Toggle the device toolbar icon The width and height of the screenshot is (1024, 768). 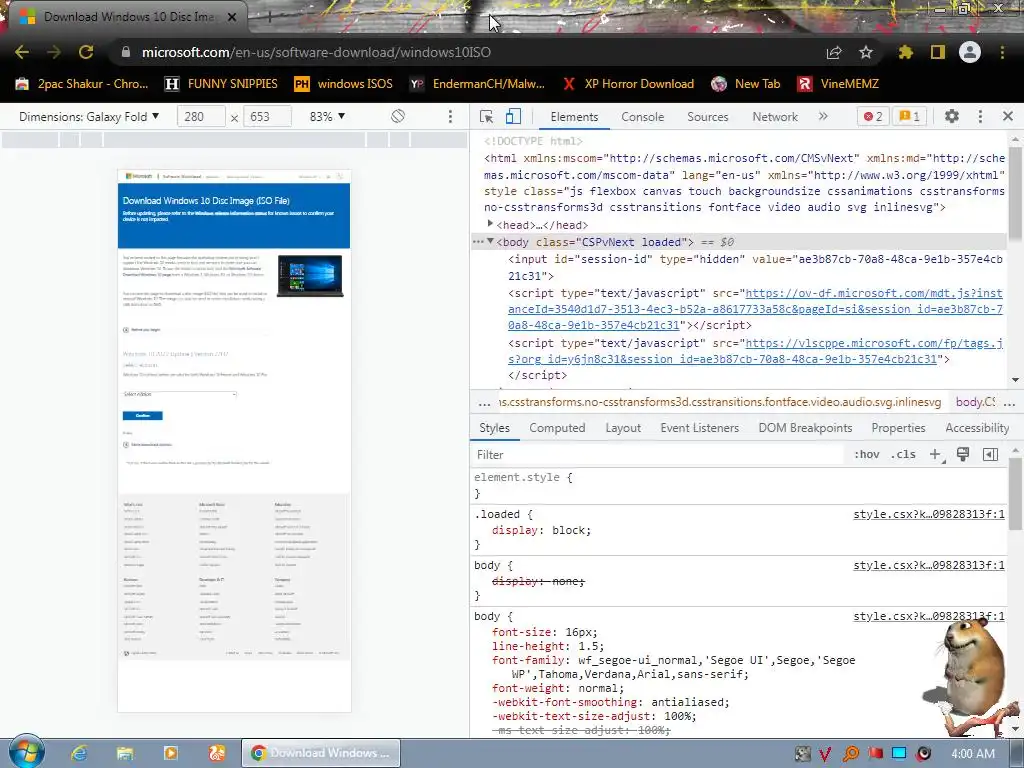513,116
